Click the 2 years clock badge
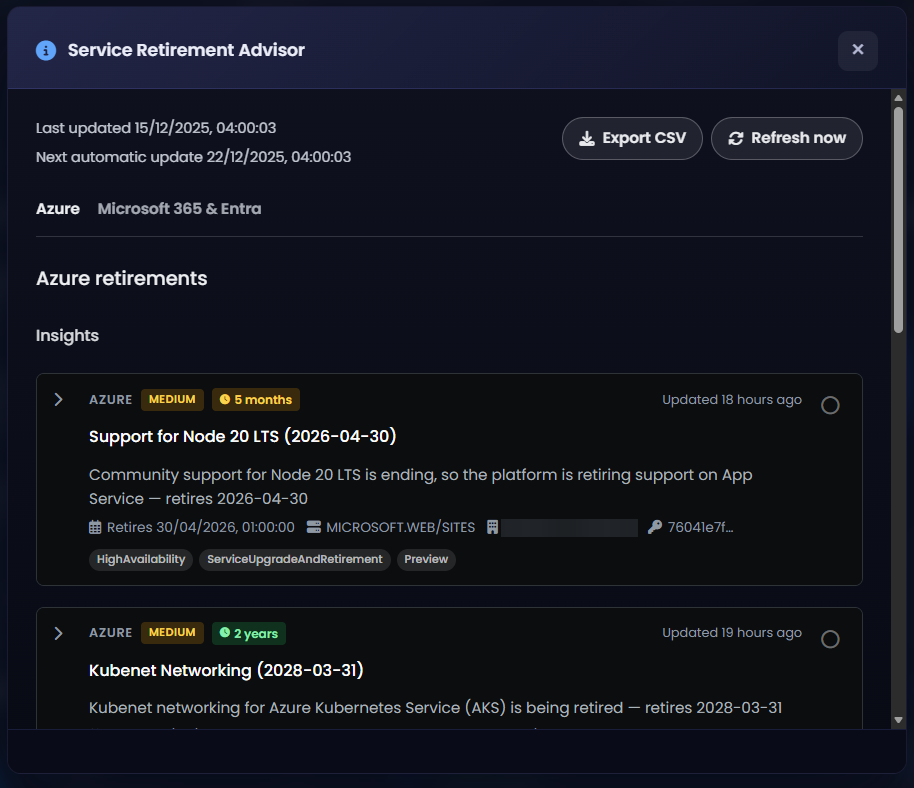 [x=249, y=633]
